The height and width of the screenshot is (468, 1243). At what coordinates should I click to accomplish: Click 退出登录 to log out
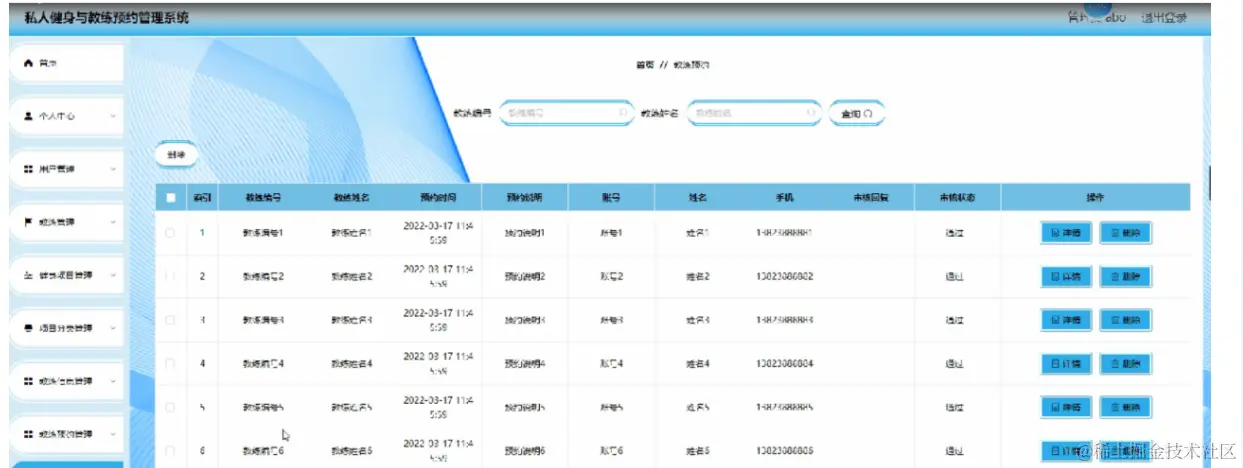[x=1163, y=18]
